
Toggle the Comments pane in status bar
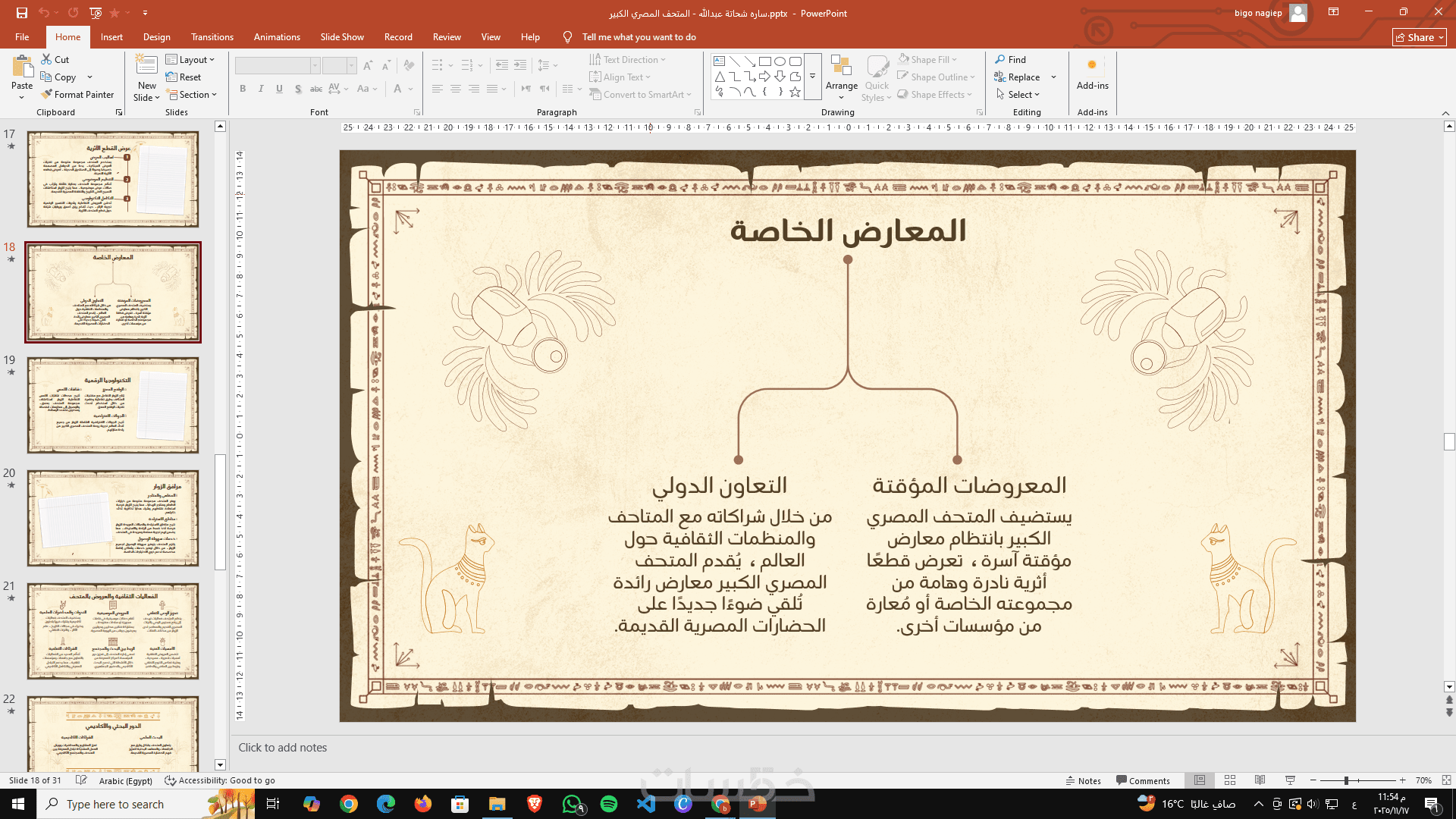(1143, 780)
